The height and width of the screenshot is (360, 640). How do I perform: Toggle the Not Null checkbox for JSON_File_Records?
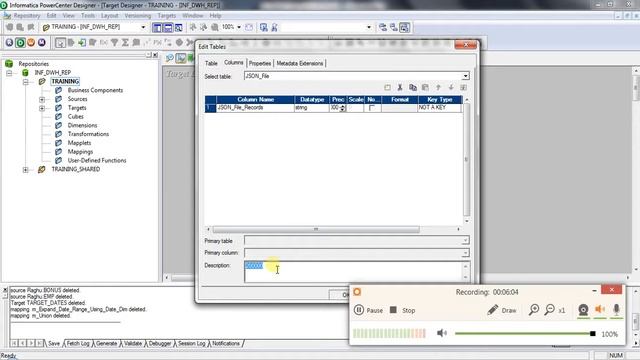point(371,108)
